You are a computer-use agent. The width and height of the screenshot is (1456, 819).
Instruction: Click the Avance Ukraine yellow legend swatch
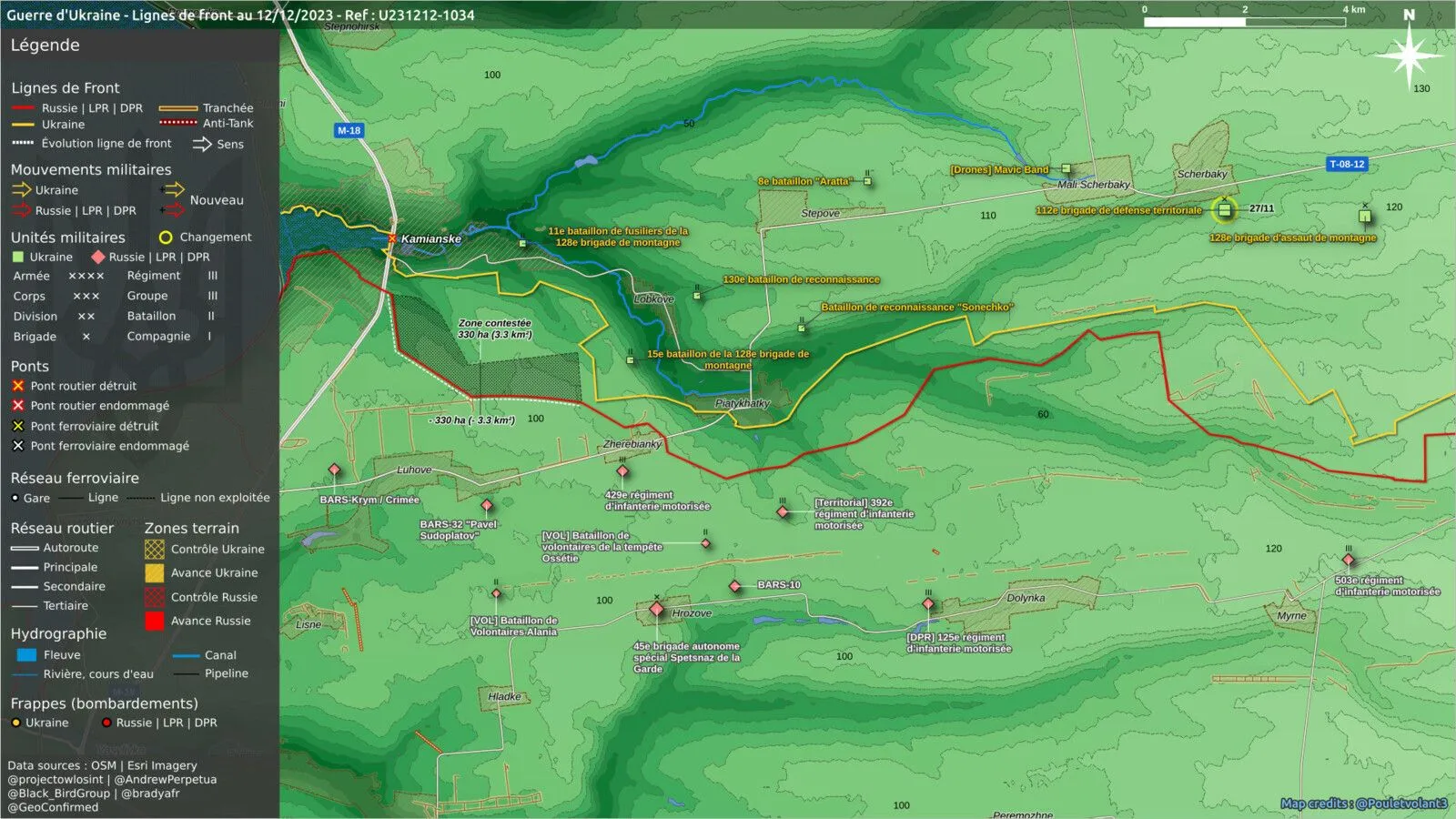coord(155,572)
